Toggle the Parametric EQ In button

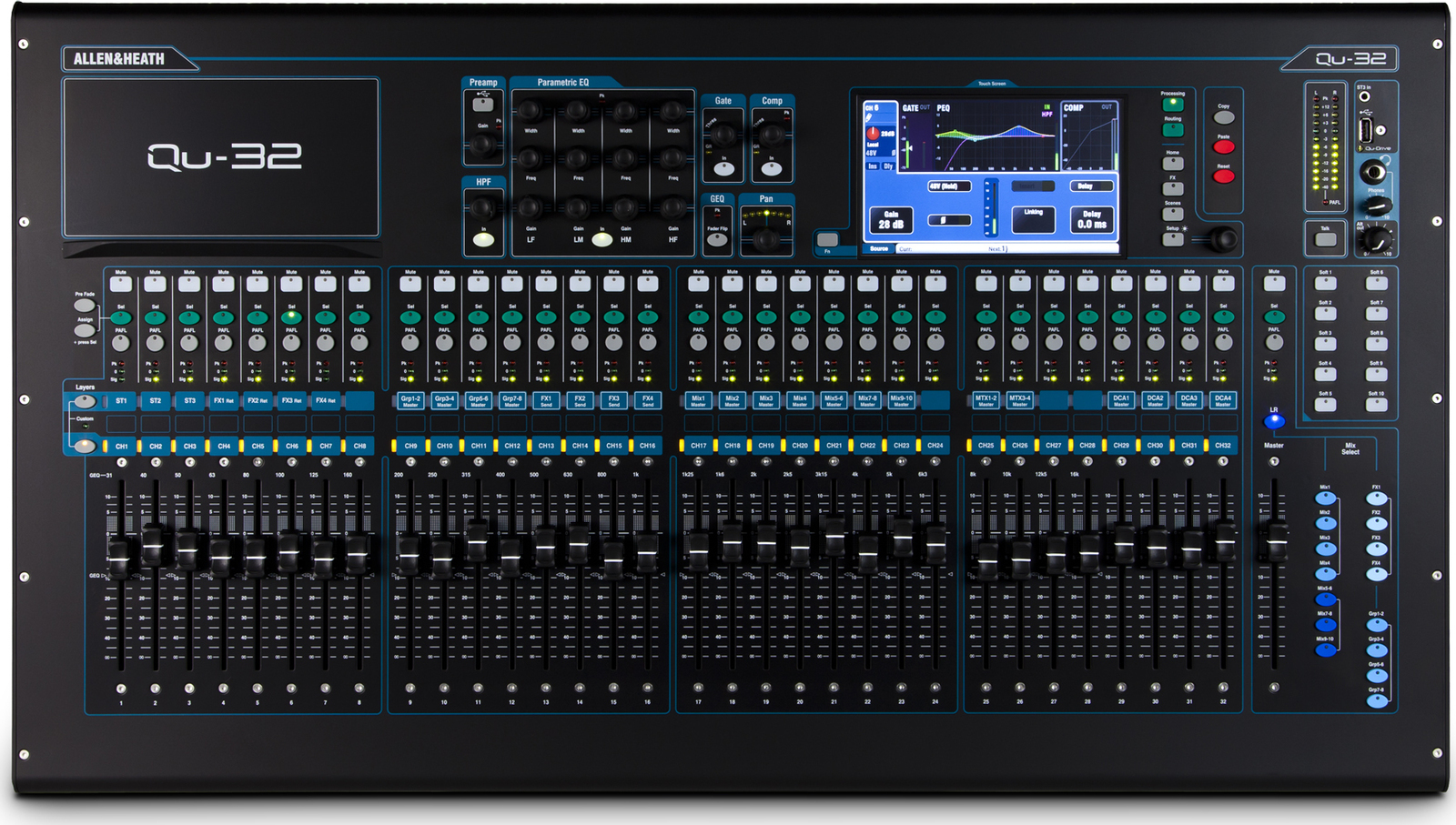point(602,240)
